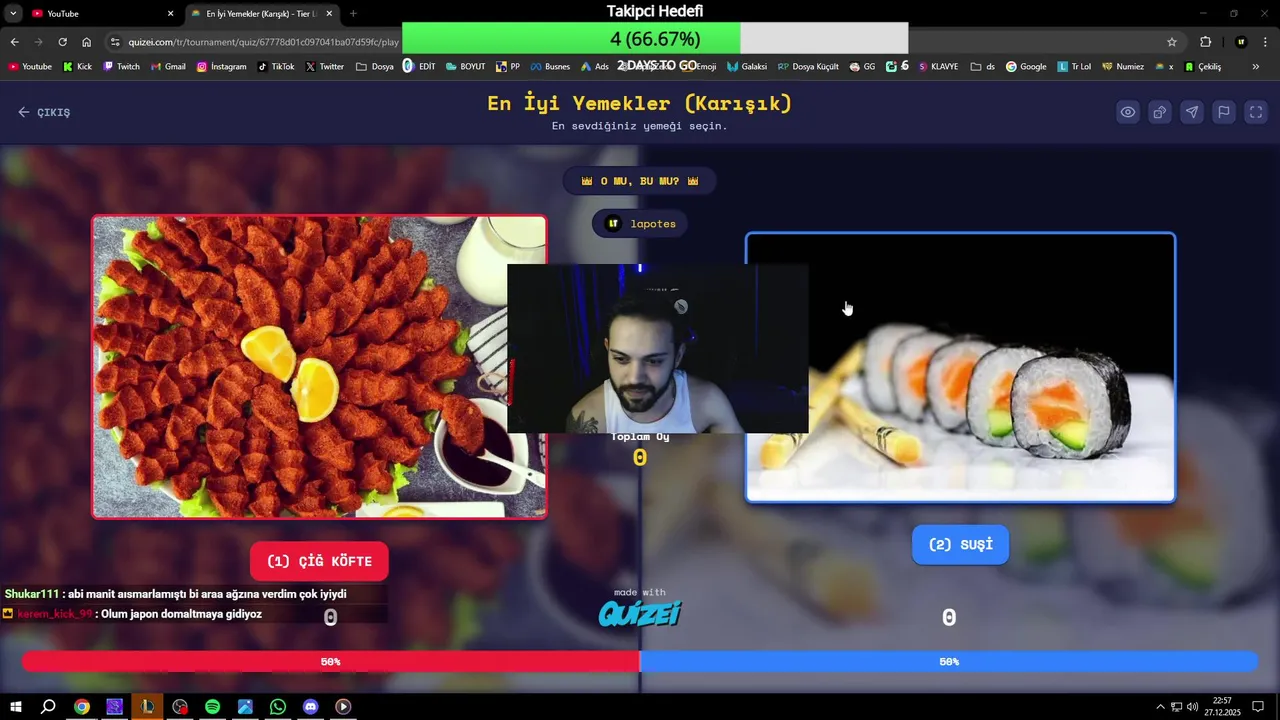
Task: Click the volume speaker tray icon
Action: click(1192, 707)
